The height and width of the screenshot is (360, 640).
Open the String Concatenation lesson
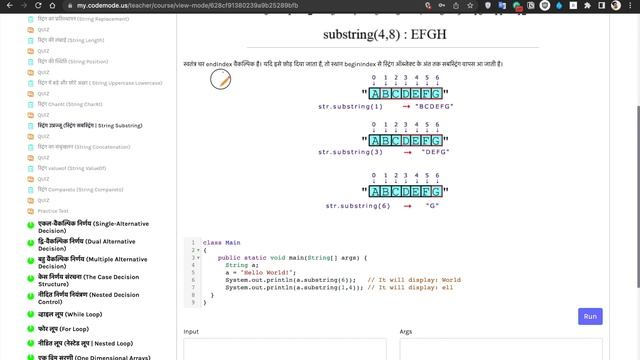pyautogui.click(x=84, y=147)
